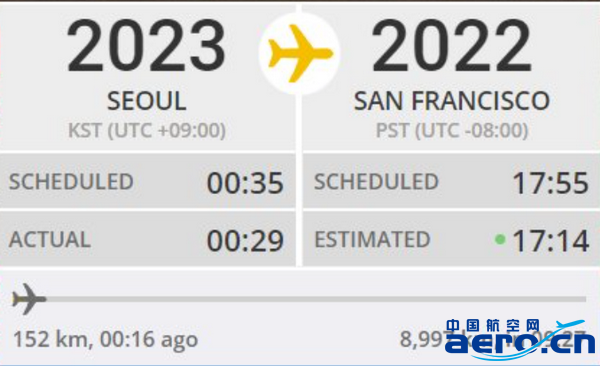600x366 pixels.
Task: Click the gray plane on progress bar
Action: coord(29,299)
